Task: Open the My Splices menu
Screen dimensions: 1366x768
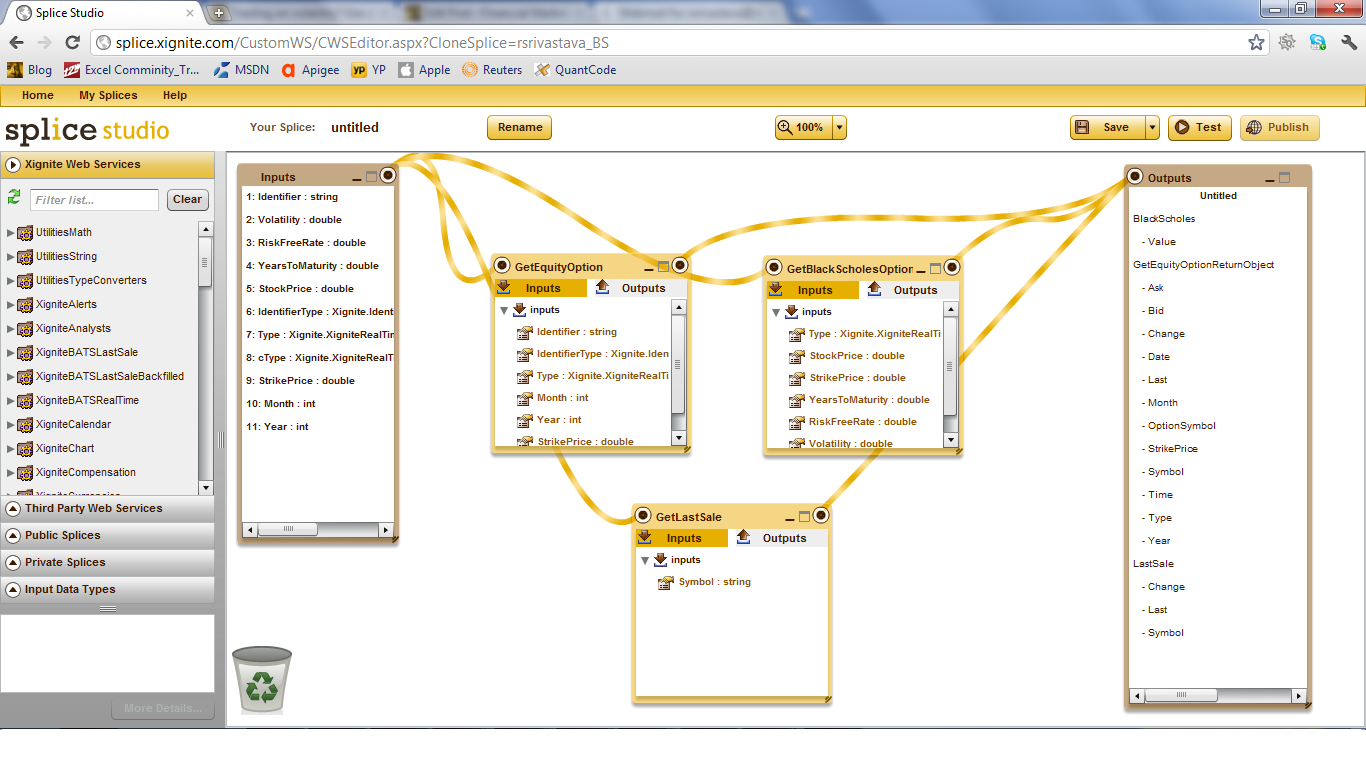Action: [x=108, y=95]
